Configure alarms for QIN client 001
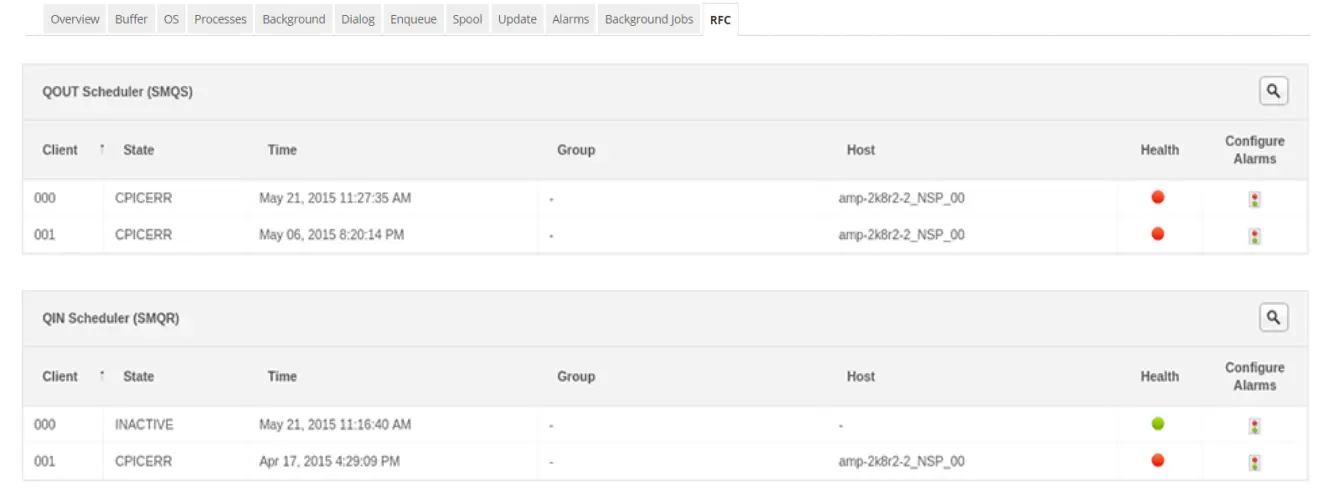This screenshot has height=497, width=1340. 1254,462
